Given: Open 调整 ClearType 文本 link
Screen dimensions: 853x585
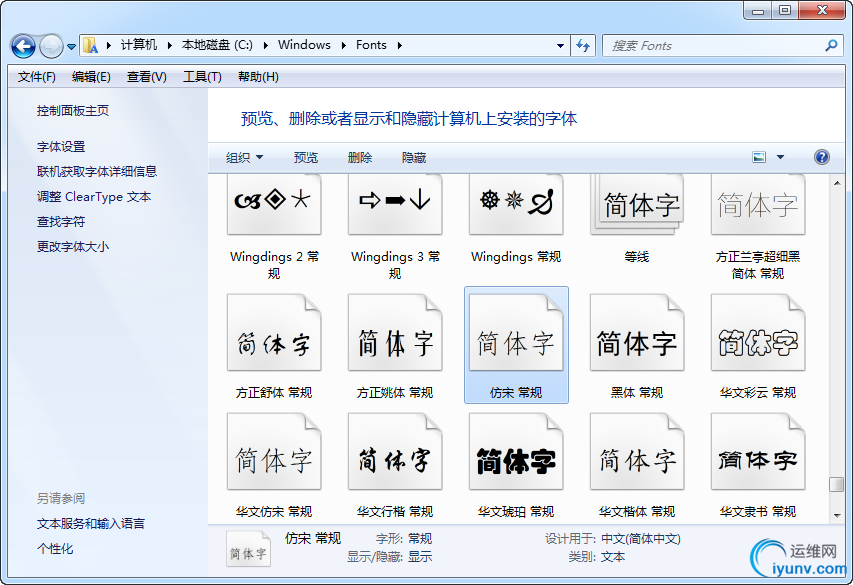Looking at the screenshot, I should pos(94,197).
